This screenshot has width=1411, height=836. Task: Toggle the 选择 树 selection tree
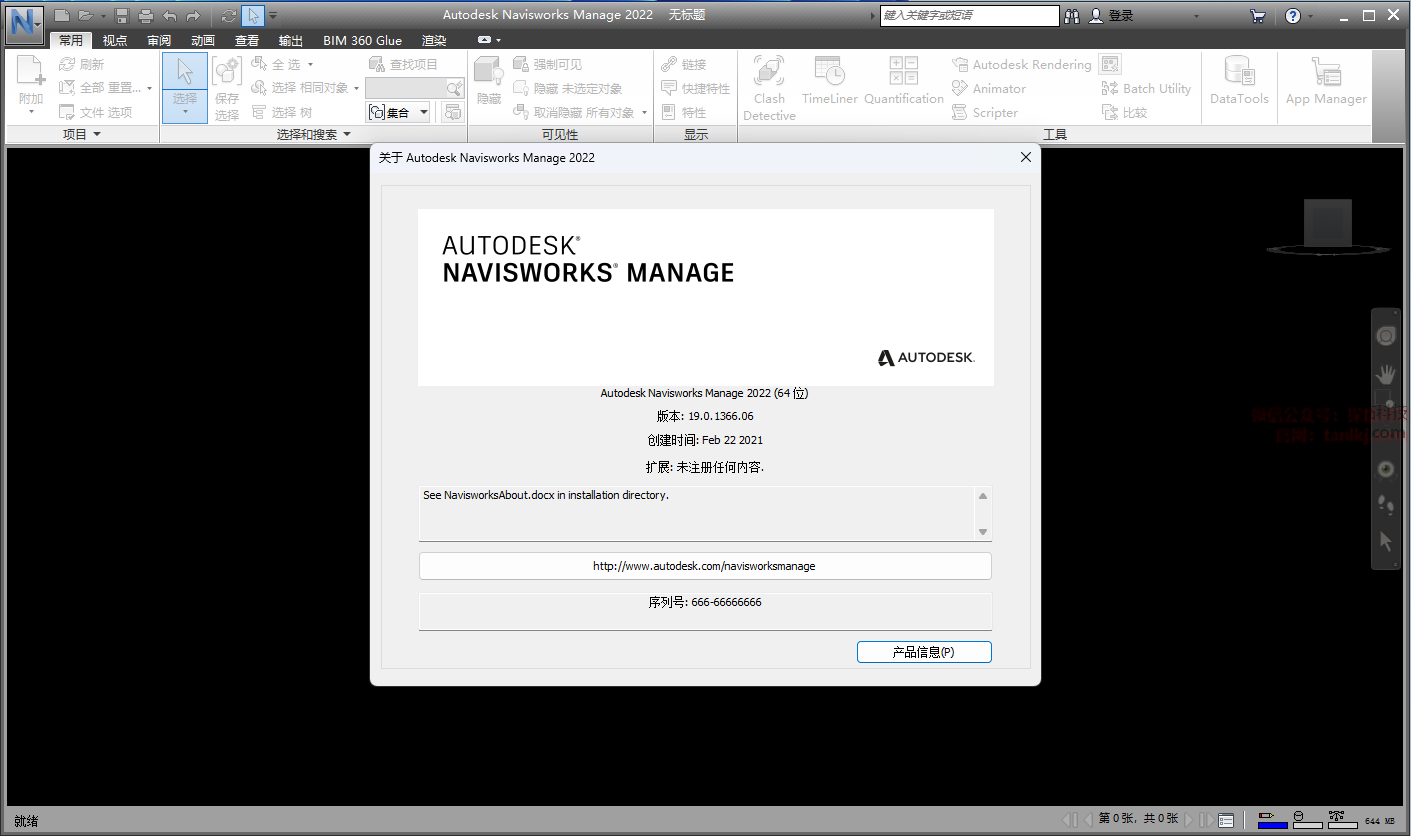pos(282,112)
